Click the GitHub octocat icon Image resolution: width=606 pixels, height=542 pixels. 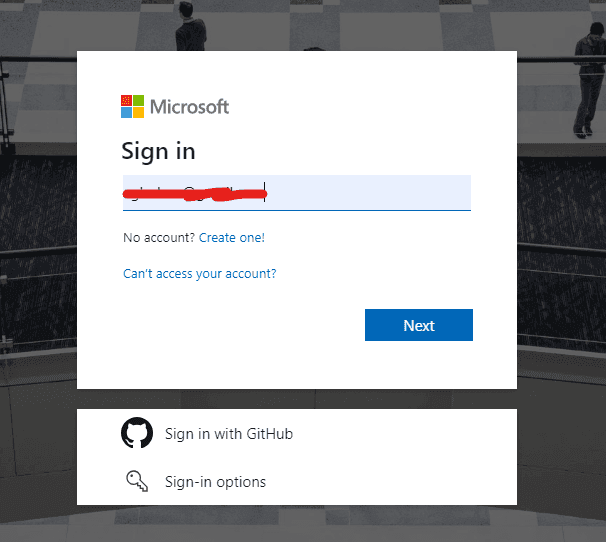[x=137, y=434]
